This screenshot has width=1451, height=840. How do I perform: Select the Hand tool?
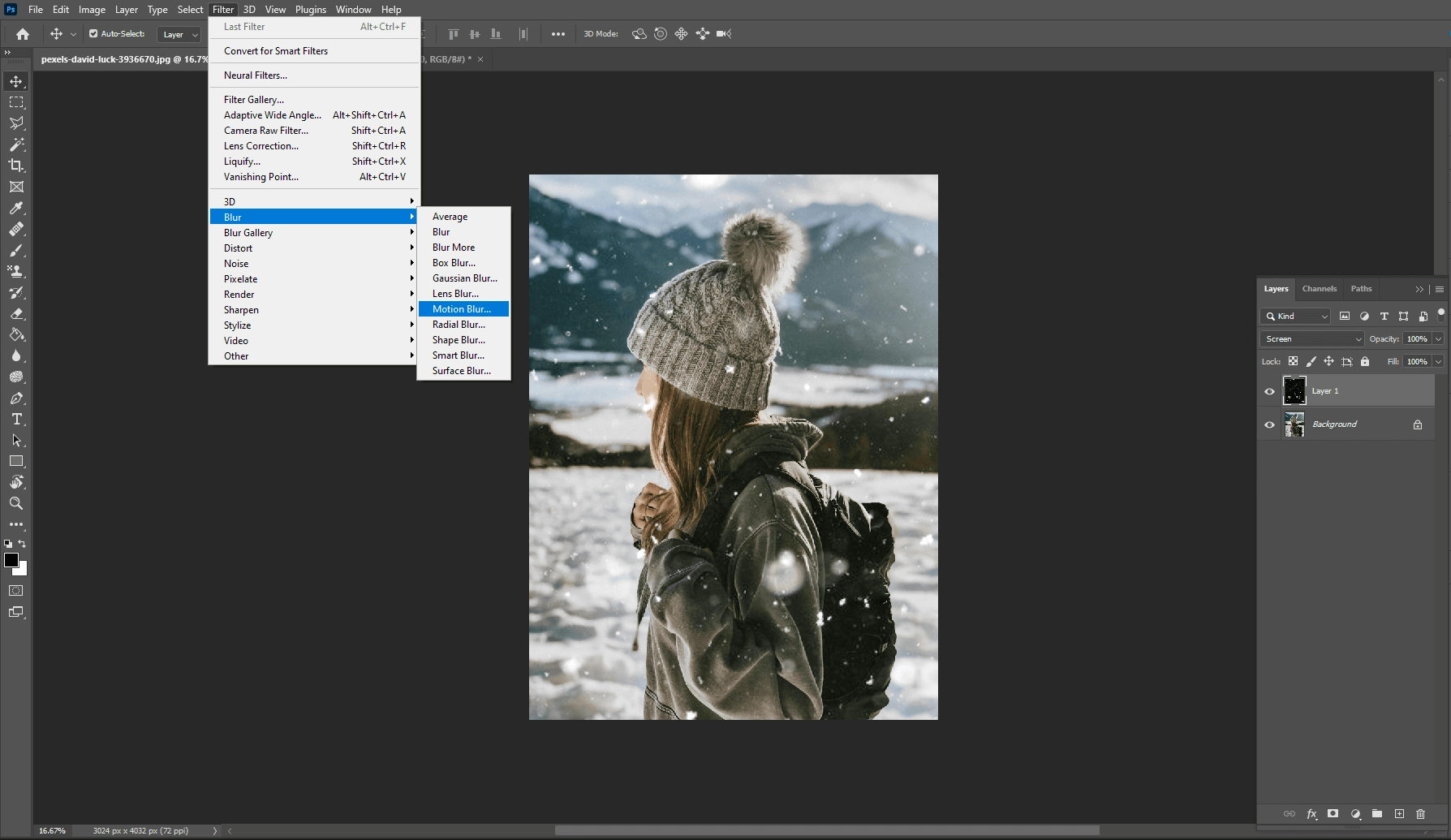16,482
